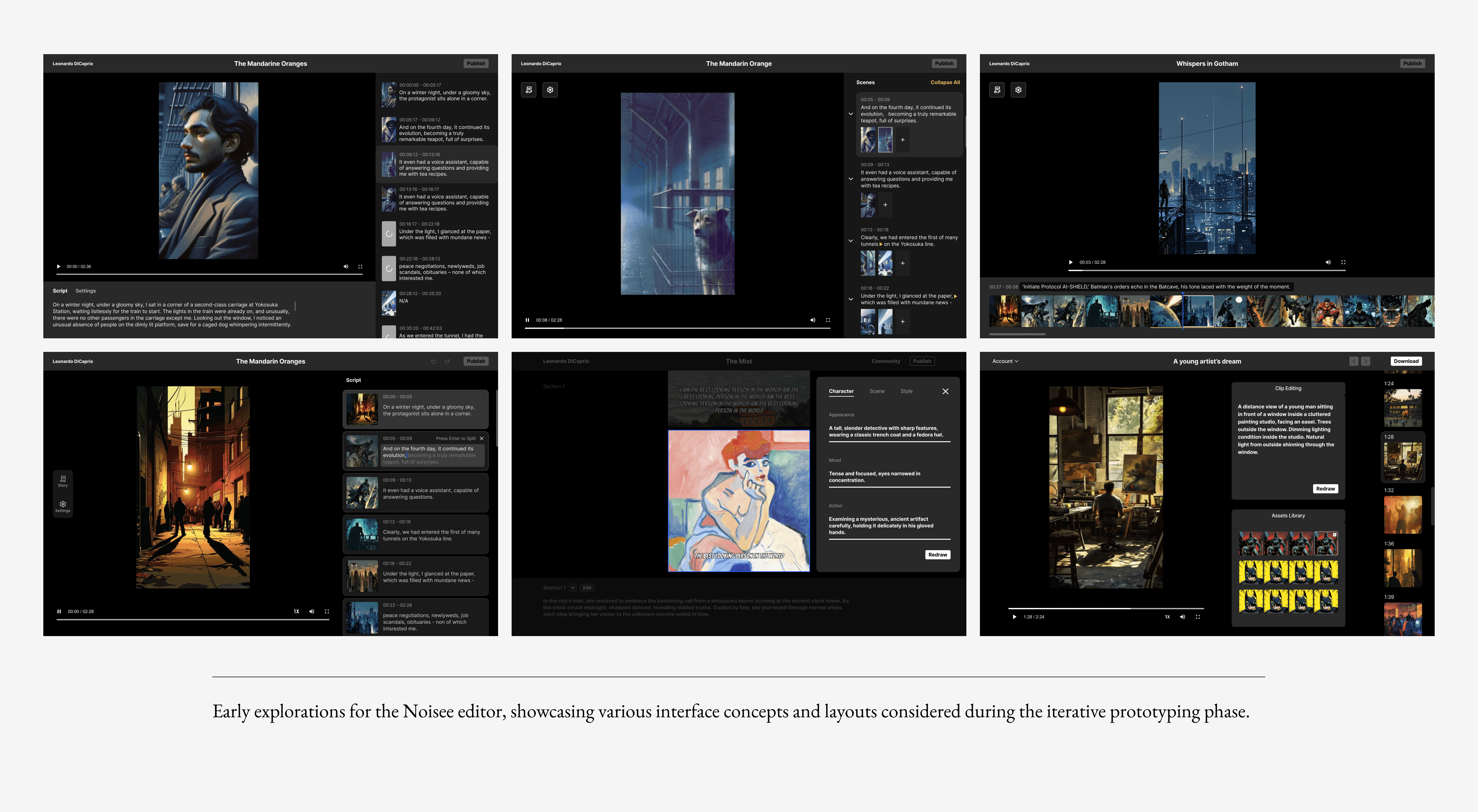Select the 1:32 clip thumbnail in A young artist's dream
1478x812 pixels.
click(1403, 515)
